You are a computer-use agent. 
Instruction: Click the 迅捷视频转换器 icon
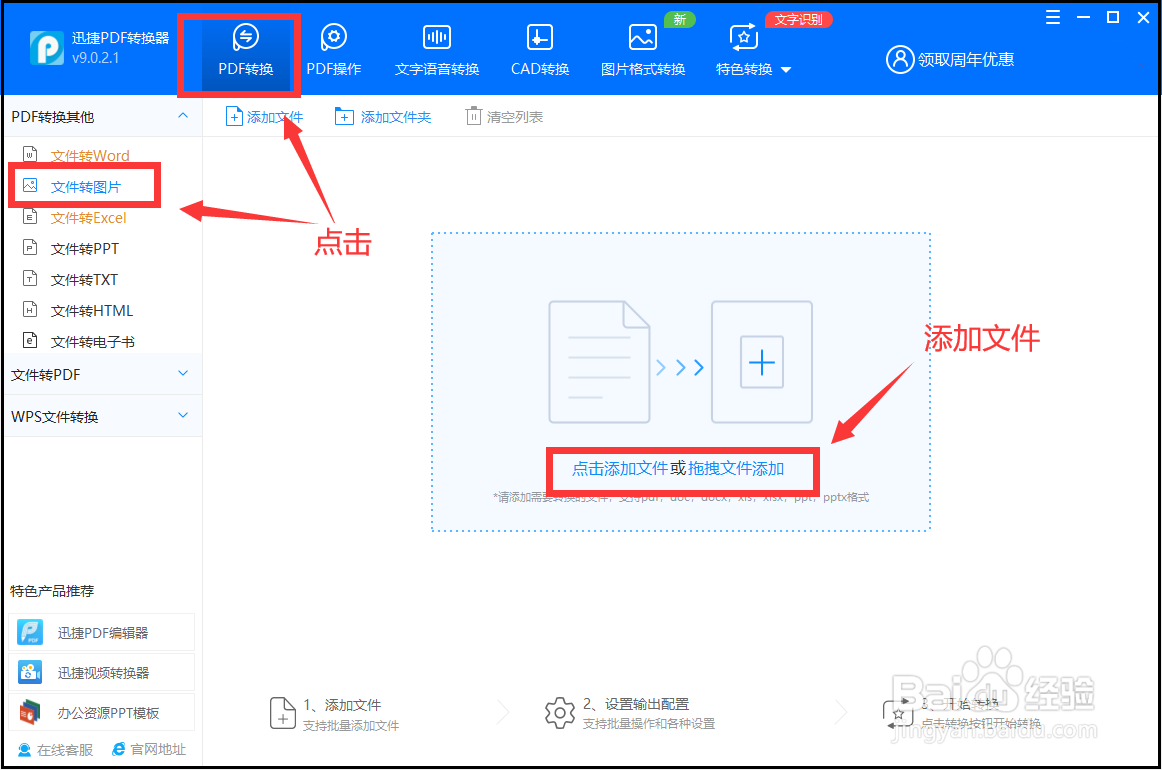click(30, 672)
